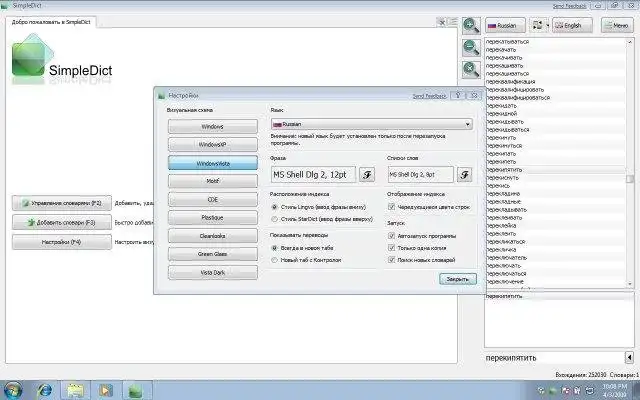Select Всегда в новом табе radio button
The width and height of the screenshot is (640, 400).
coord(274,248)
